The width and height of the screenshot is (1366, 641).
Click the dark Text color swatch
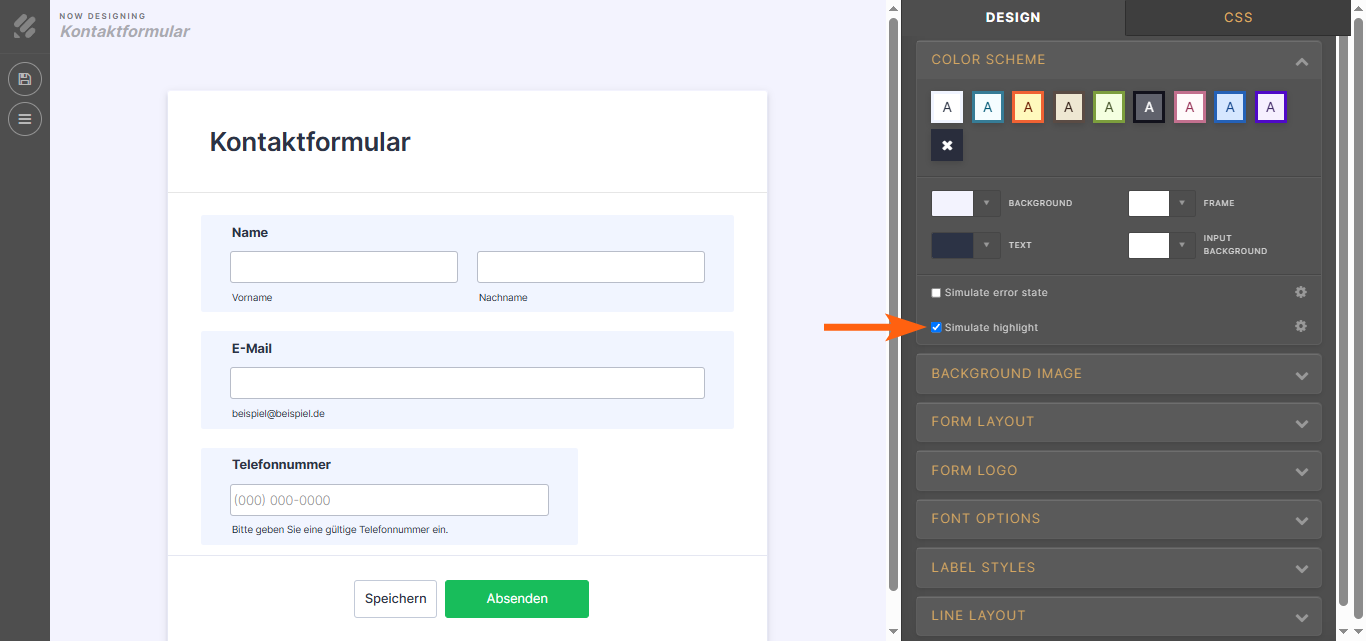click(x=952, y=245)
